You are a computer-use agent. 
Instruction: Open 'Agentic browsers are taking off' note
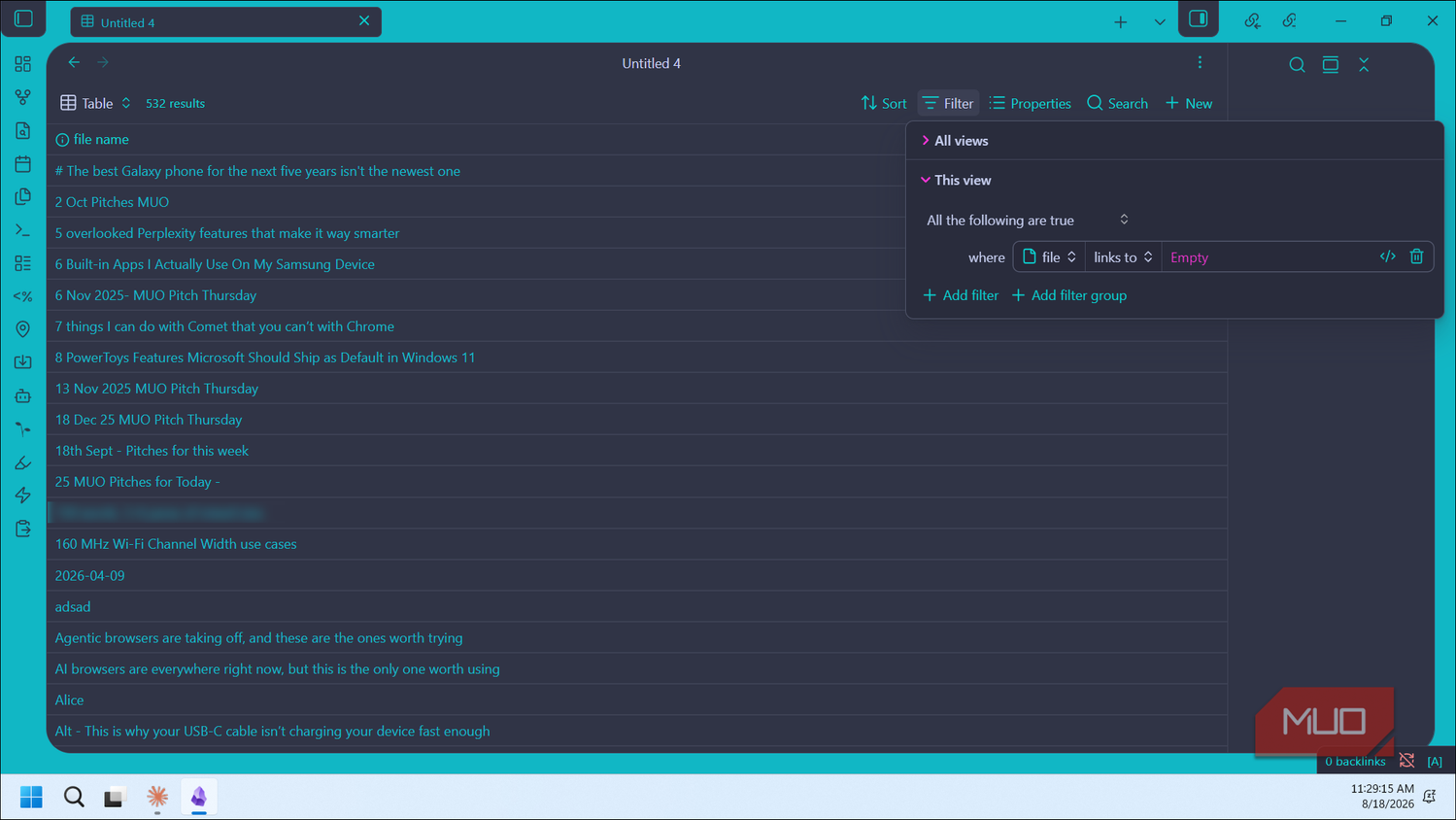tap(258, 637)
